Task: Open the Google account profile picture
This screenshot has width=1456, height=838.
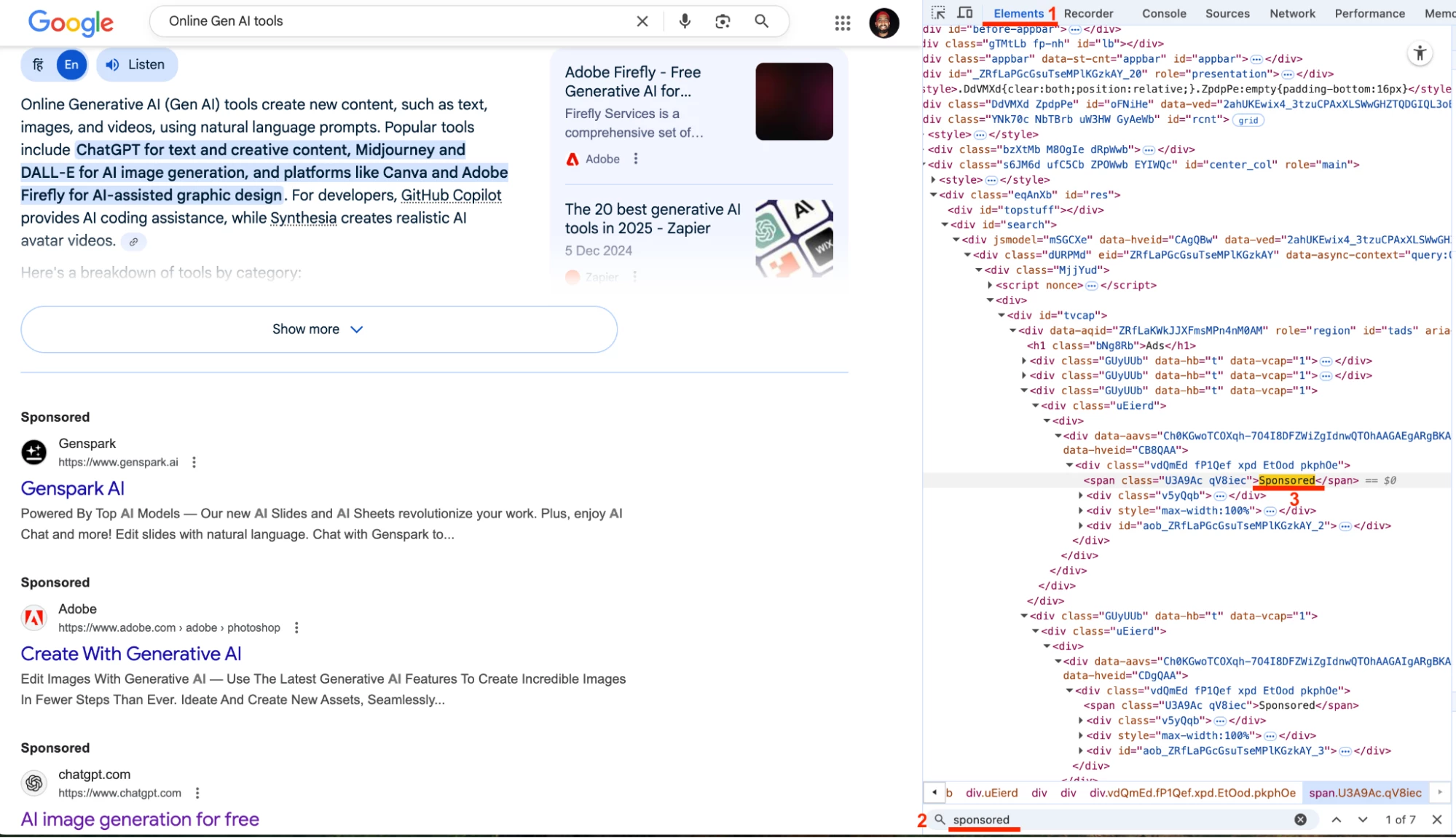Action: 884,23
